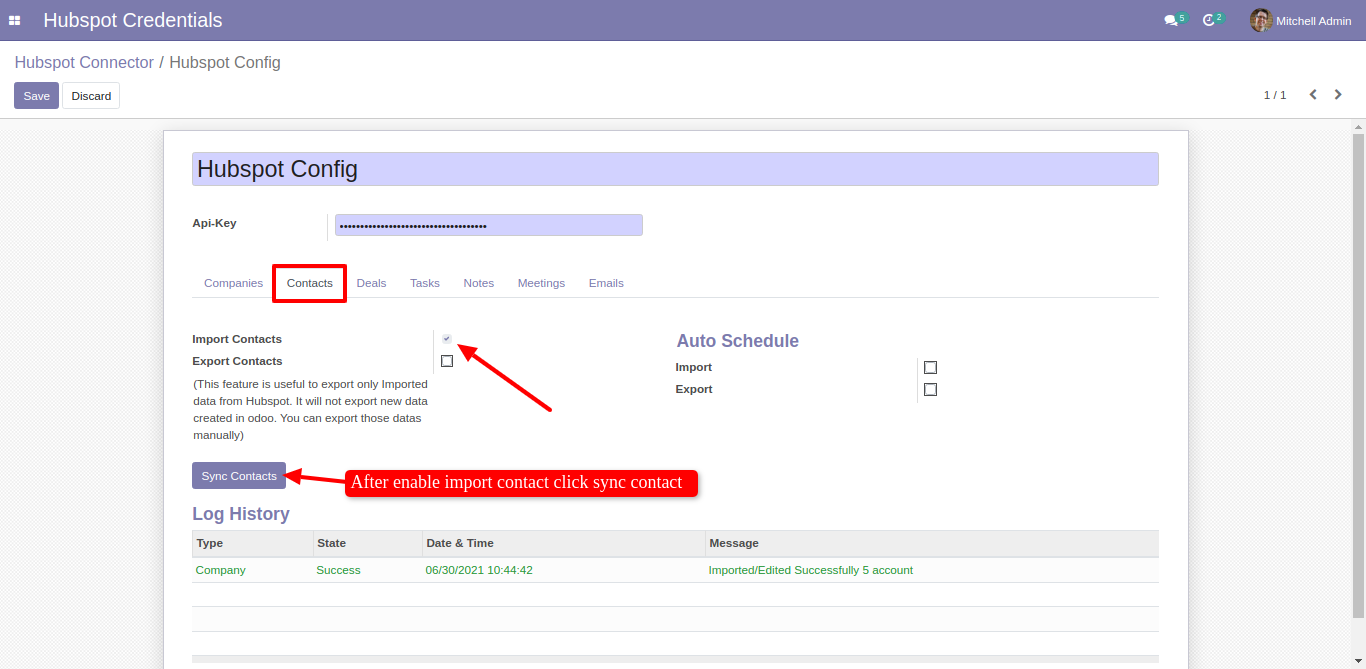The width and height of the screenshot is (1366, 669).
Task: Open the Notes tab
Action: [479, 283]
